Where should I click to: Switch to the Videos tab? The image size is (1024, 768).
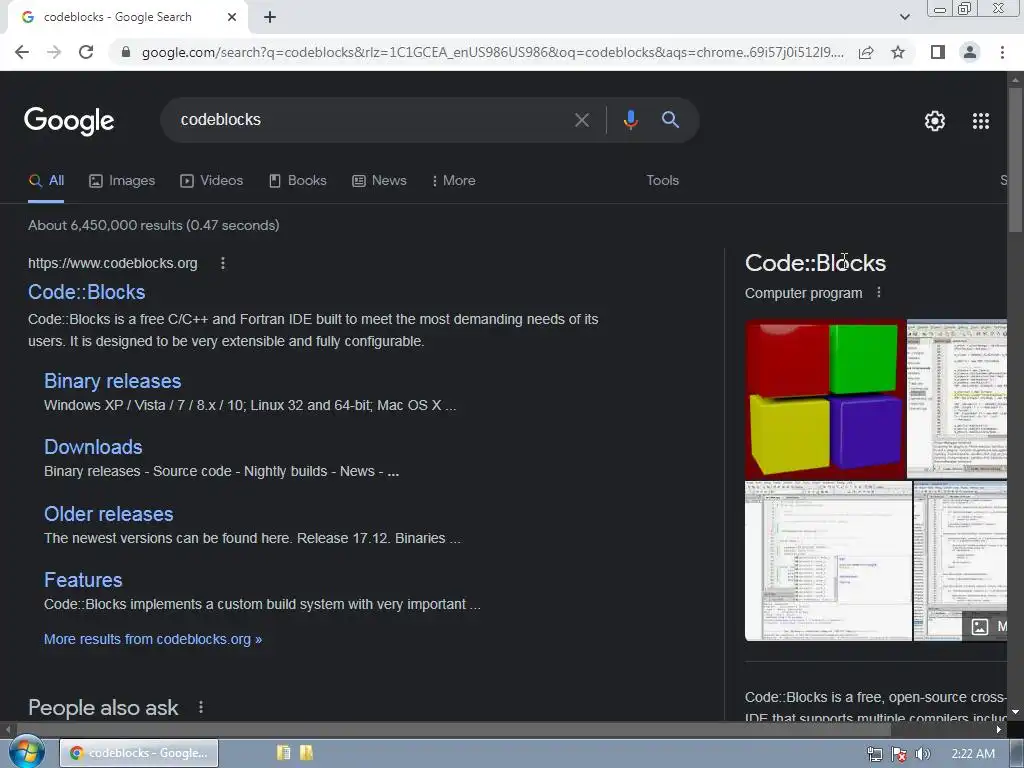(x=212, y=181)
